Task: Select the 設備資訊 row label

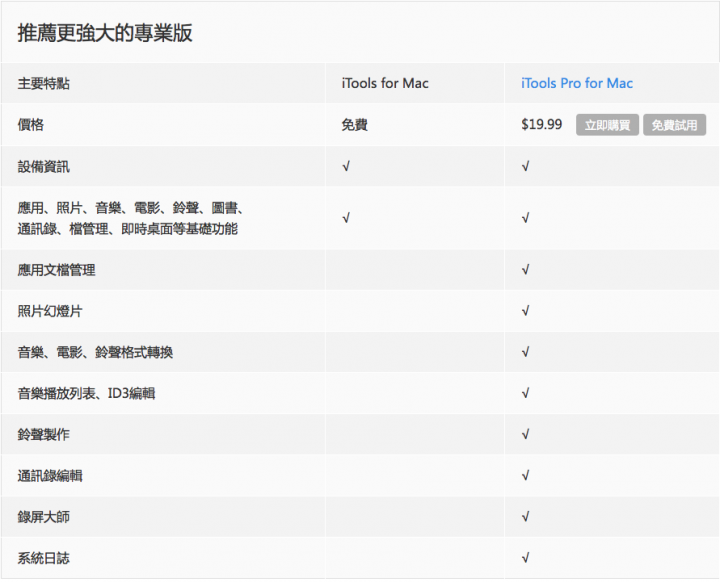Action: pos(44,167)
